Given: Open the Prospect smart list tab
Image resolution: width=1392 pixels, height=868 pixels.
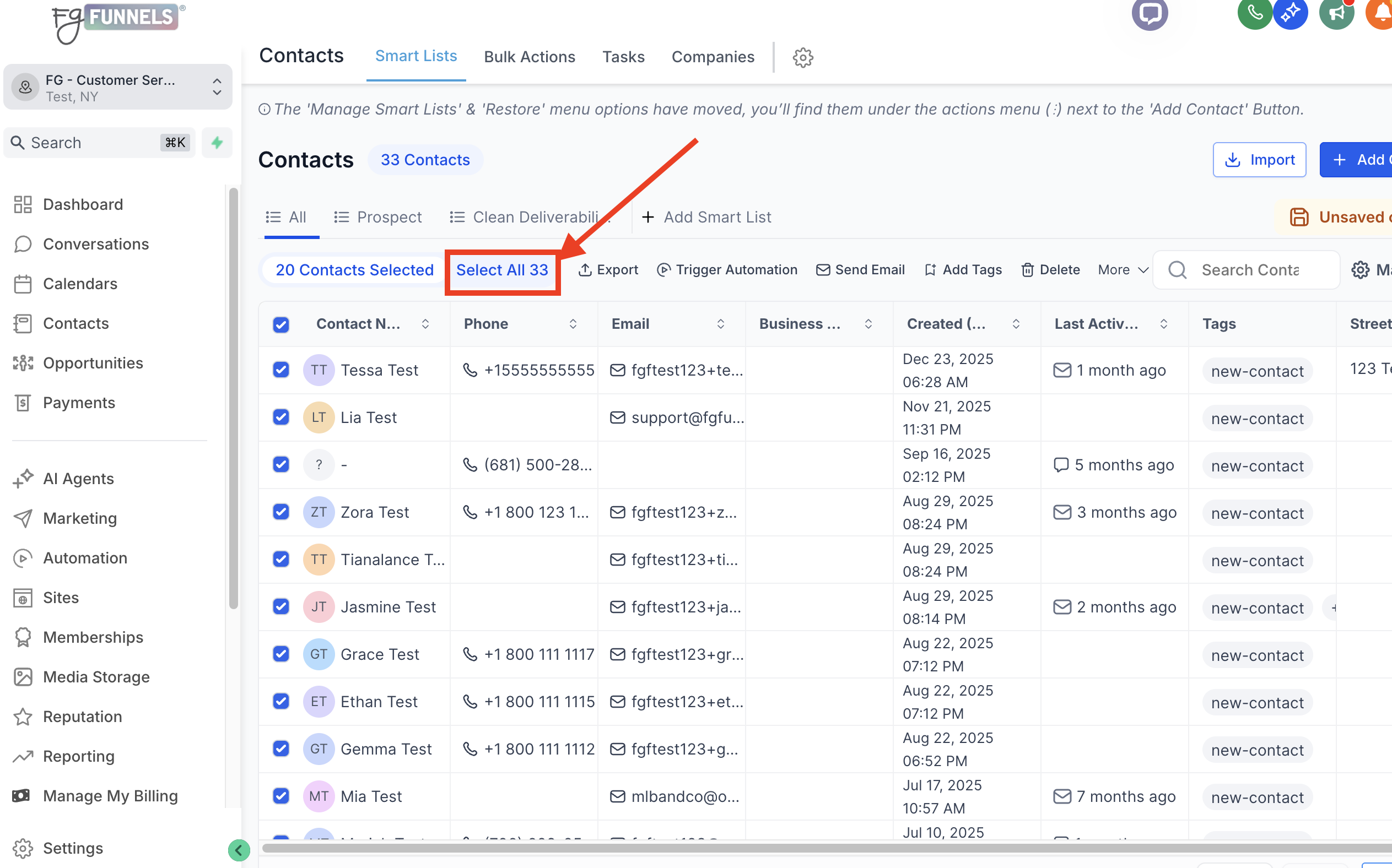Looking at the screenshot, I should point(378,217).
